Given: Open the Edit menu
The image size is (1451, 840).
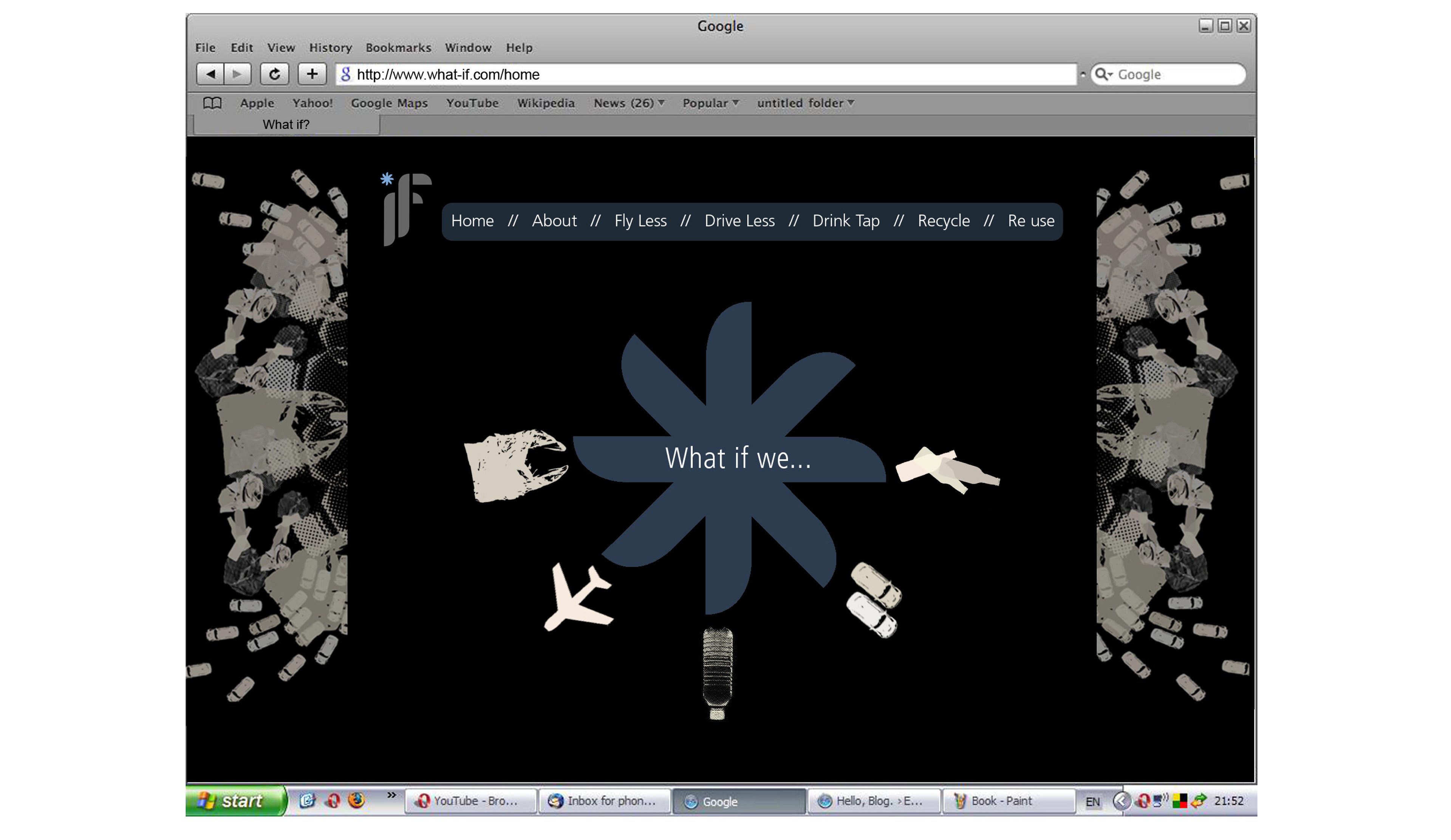Looking at the screenshot, I should 242,48.
